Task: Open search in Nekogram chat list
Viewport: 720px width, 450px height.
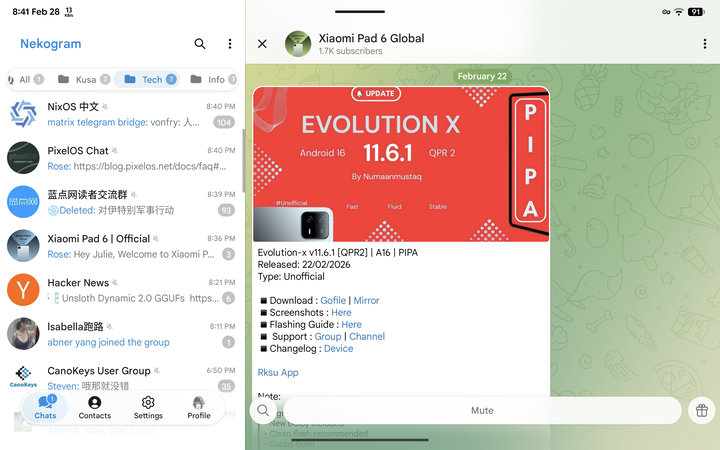Action: point(200,44)
